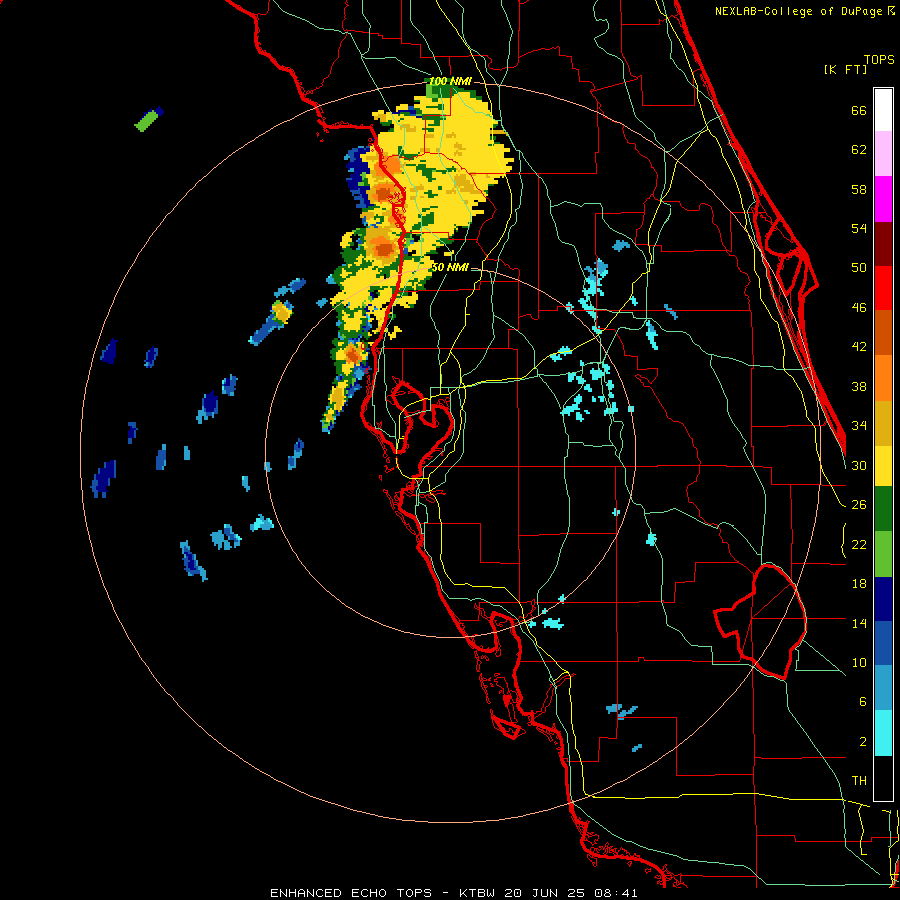Click the light pink legend swatch
The width and height of the screenshot is (900, 900).
(883, 154)
